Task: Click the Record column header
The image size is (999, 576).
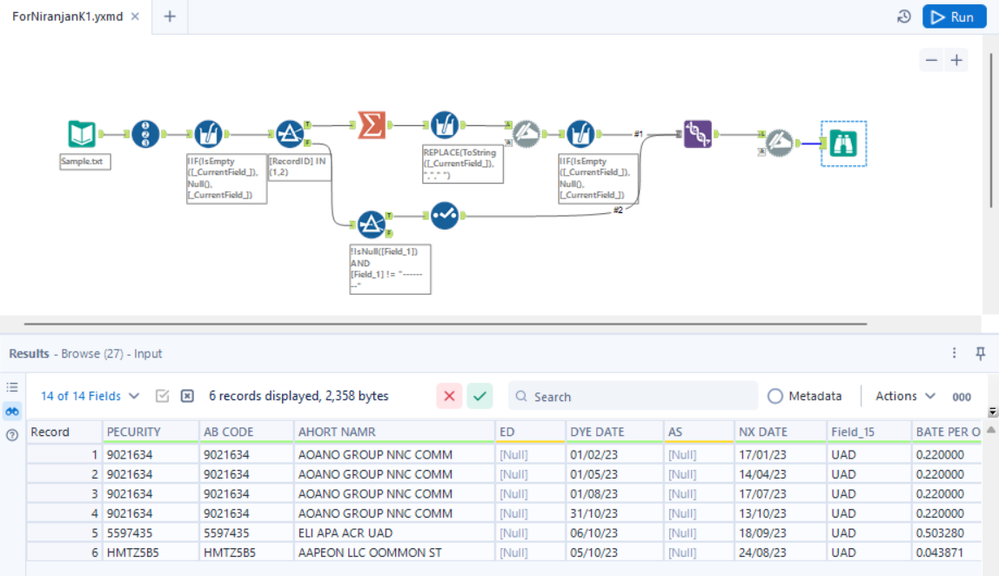Action: (x=64, y=432)
